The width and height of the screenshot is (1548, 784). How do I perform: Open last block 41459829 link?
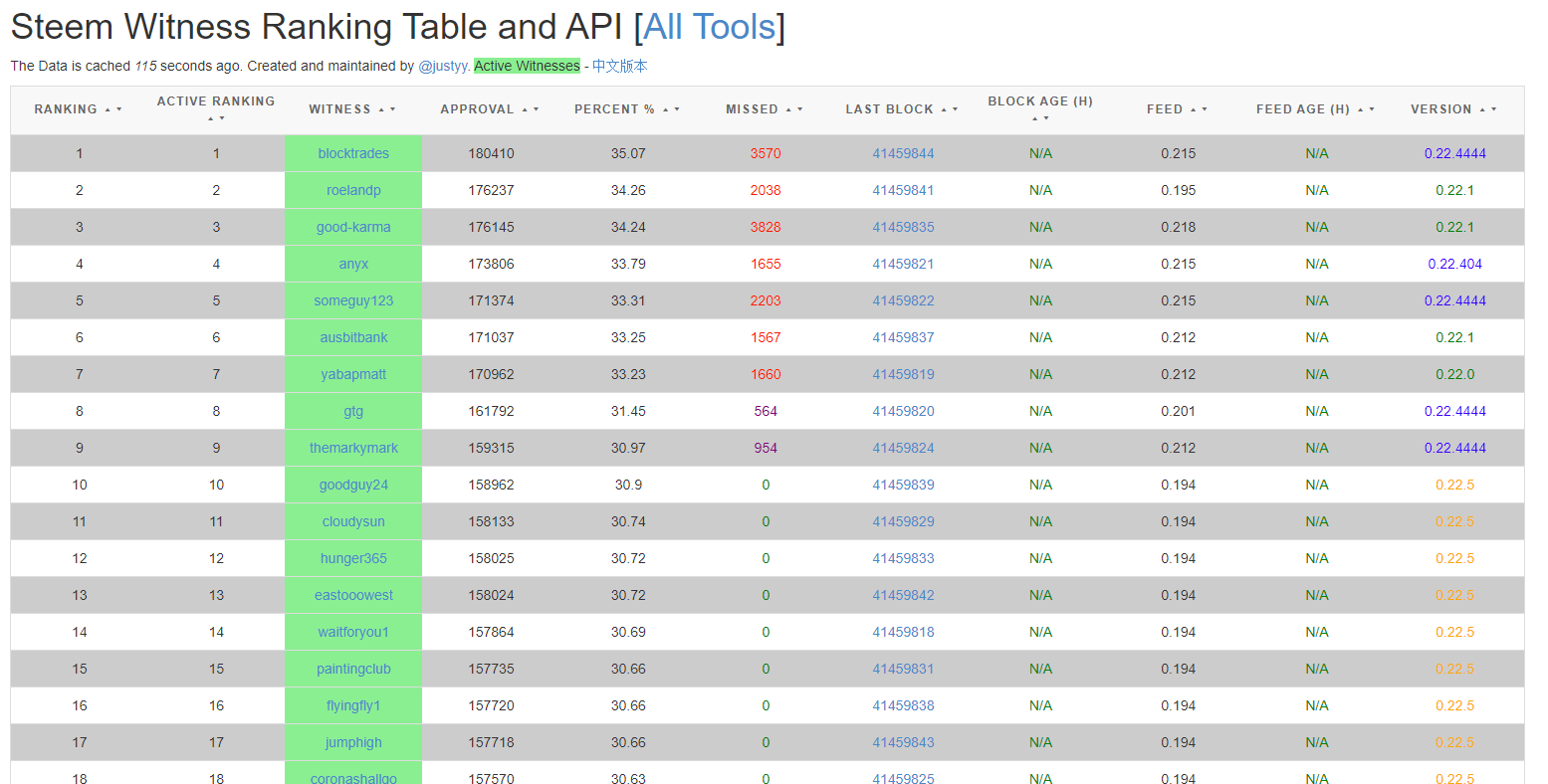tap(903, 521)
